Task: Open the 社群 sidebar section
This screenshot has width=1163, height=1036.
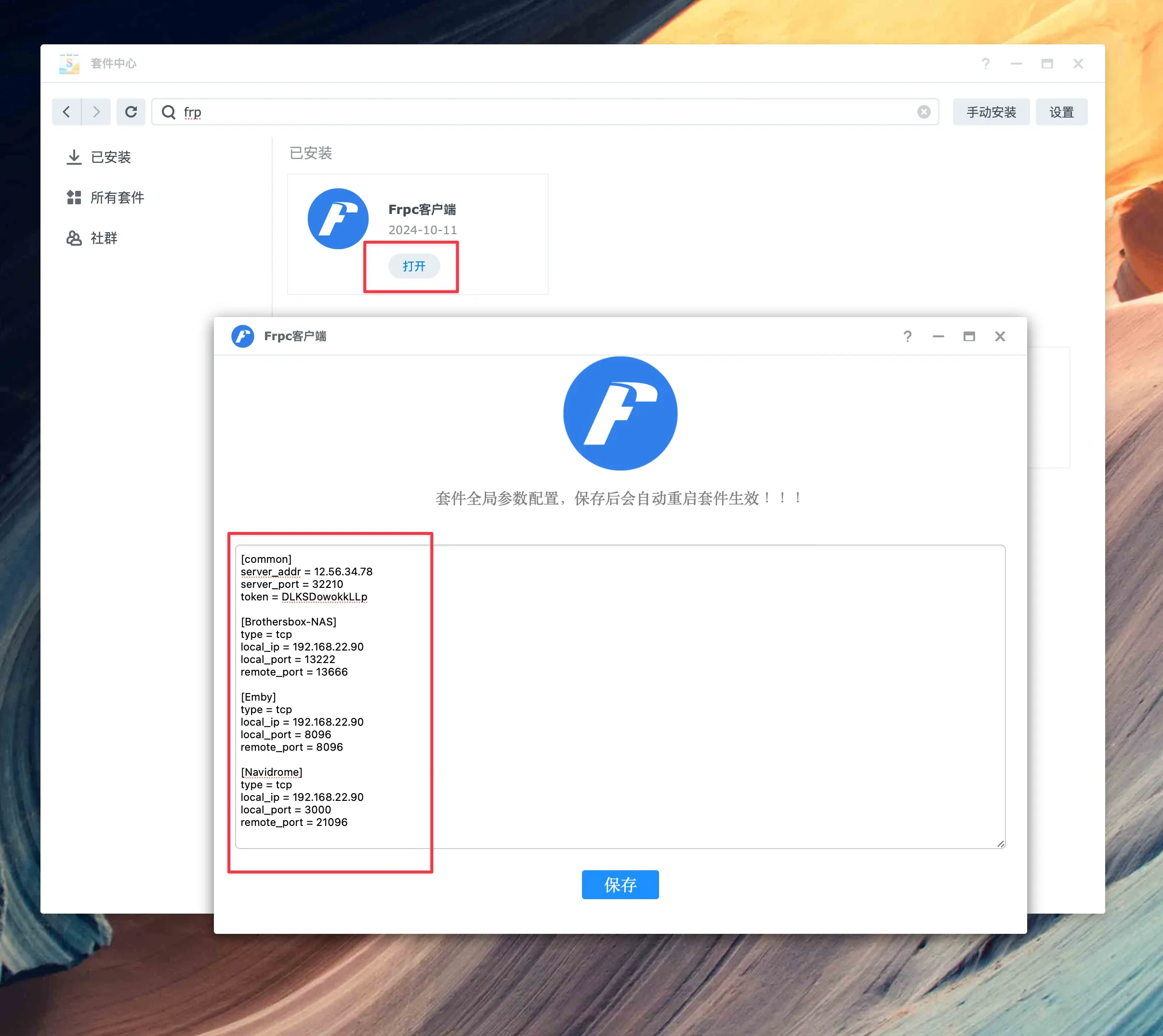Action: coord(92,238)
